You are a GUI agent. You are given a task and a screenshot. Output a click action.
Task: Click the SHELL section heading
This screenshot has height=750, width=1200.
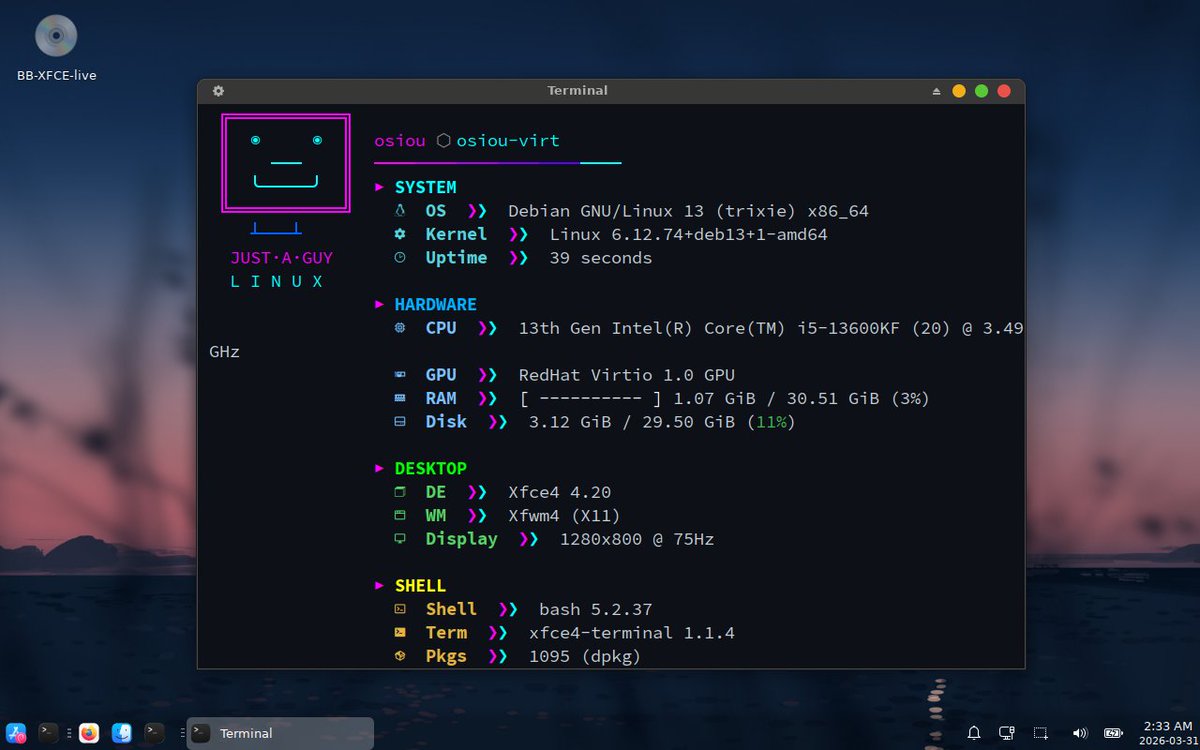(x=420, y=586)
